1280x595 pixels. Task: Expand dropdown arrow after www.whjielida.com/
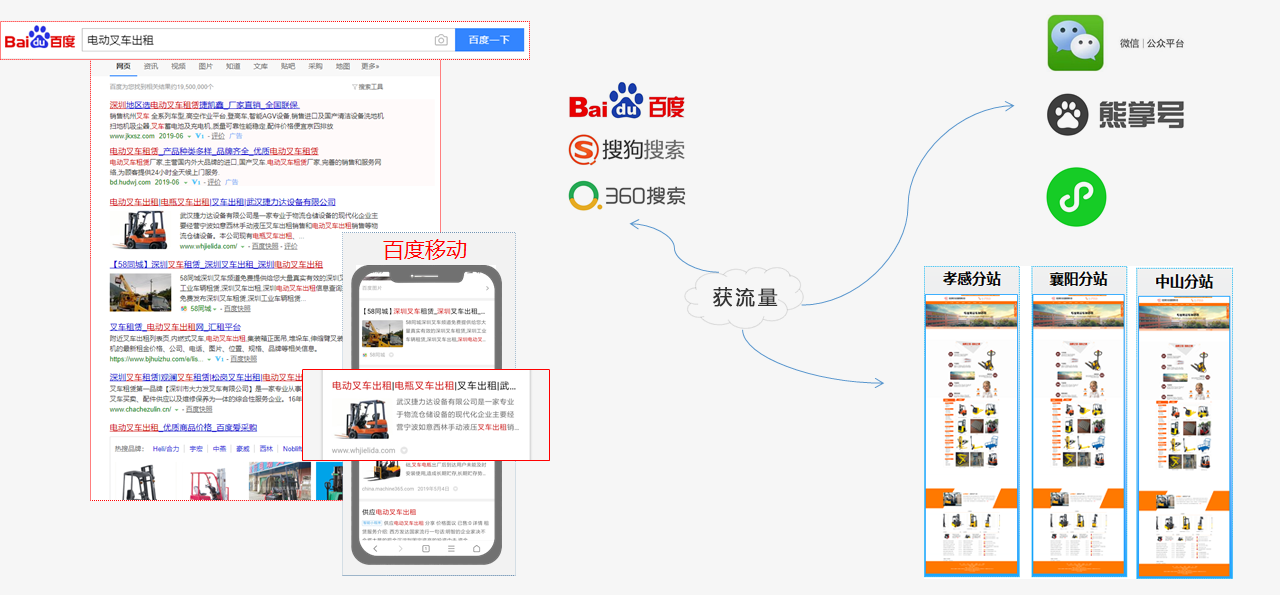[244, 245]
